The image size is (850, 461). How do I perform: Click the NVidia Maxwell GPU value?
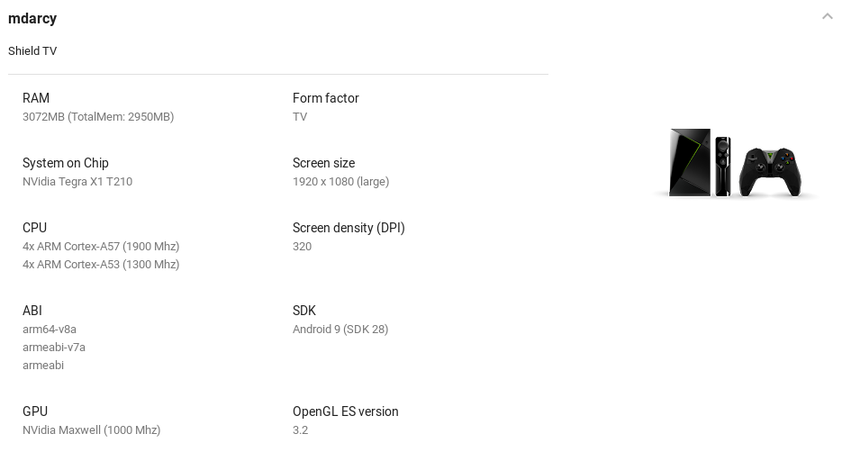click(91, 430)
